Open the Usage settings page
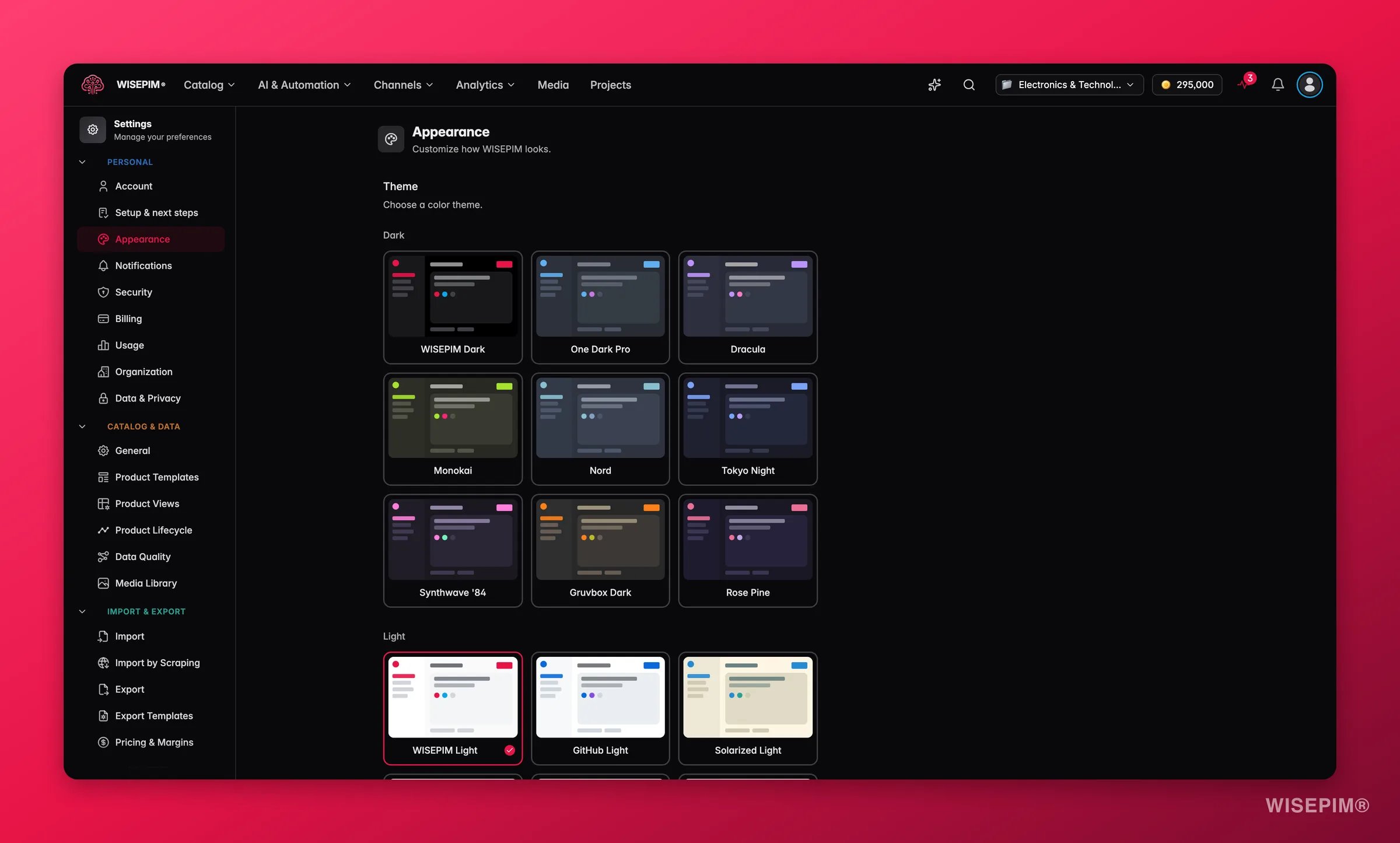The image size is (1400, 843). [150, 345]
